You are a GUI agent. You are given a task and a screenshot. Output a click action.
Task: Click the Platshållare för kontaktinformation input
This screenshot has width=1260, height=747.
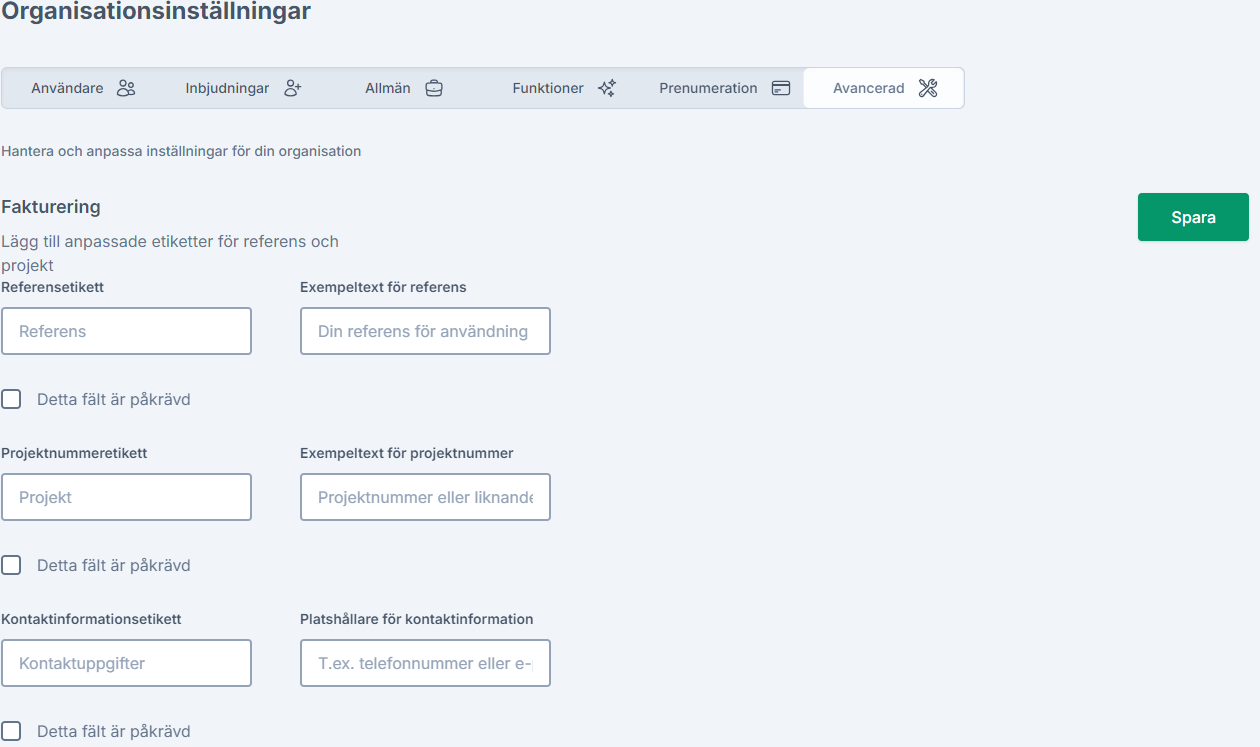tap(425, 663)
